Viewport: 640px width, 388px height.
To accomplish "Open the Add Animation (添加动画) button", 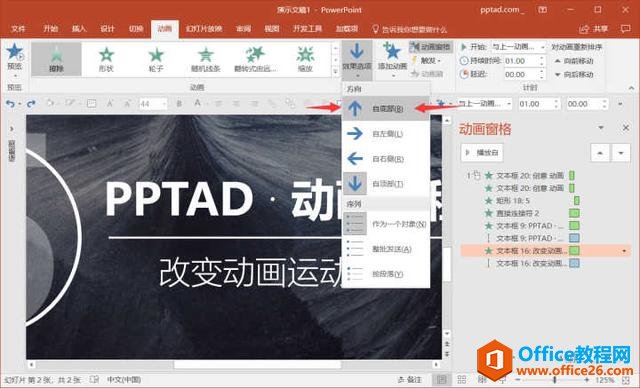I will tap(392, 60).
